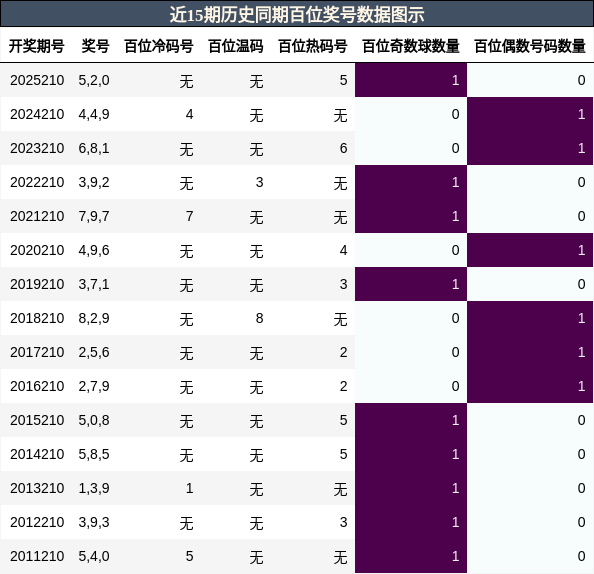Screen dimensions: 594x574
Task: Select winning number 5,4,0
Action: pos(94,556)
